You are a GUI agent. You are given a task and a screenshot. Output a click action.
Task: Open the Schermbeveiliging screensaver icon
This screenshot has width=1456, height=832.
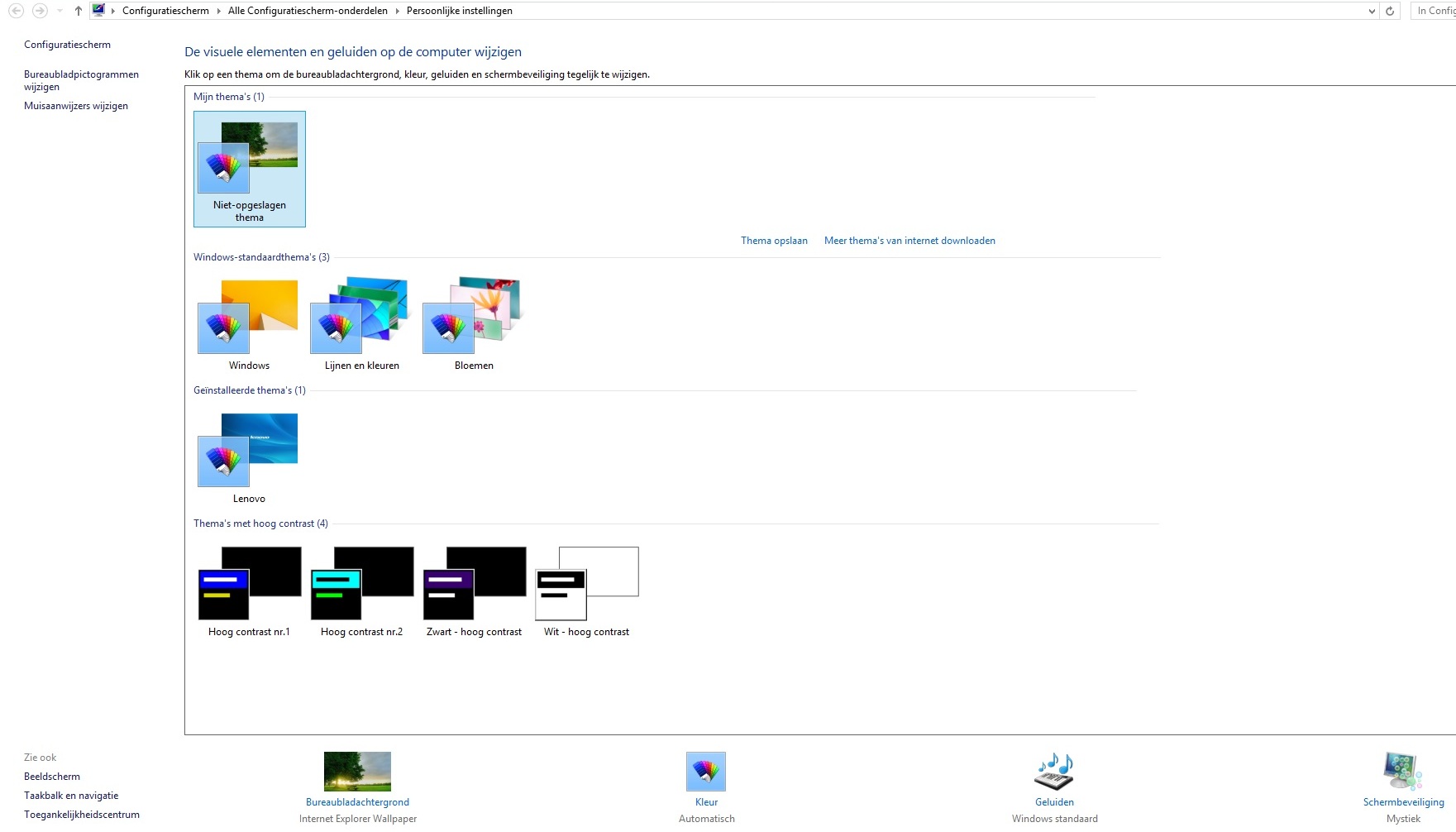(1403, 772)
